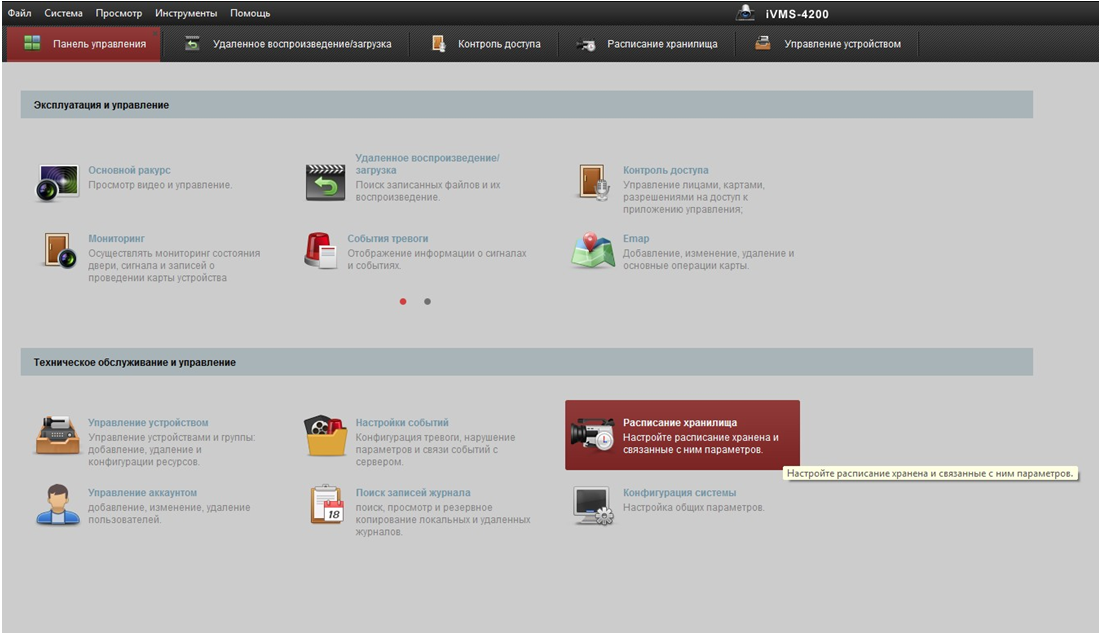This screenshot has height=633, width=1099.
Task: Click the Удаленное воспроизведение clapperboard icon
Action: 325,183
